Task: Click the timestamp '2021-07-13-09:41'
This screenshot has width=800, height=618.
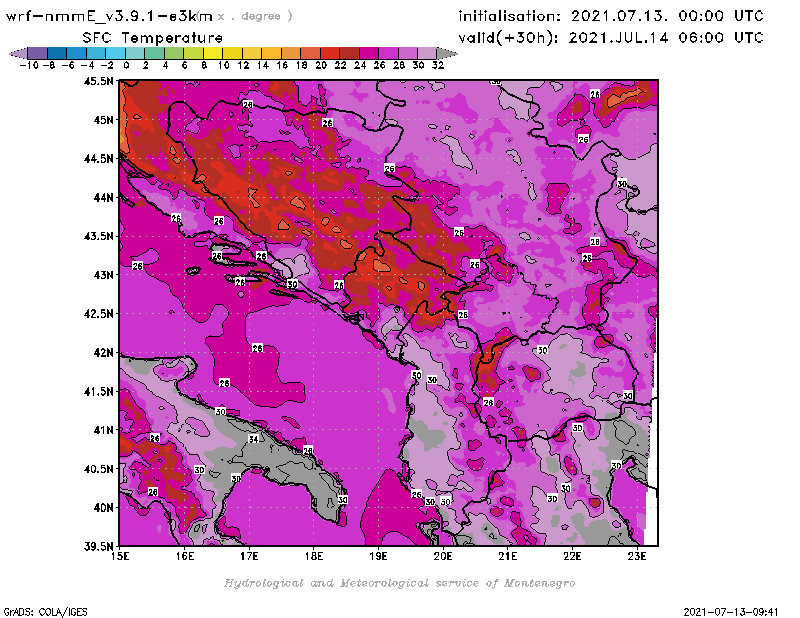Action: [731, 612]
